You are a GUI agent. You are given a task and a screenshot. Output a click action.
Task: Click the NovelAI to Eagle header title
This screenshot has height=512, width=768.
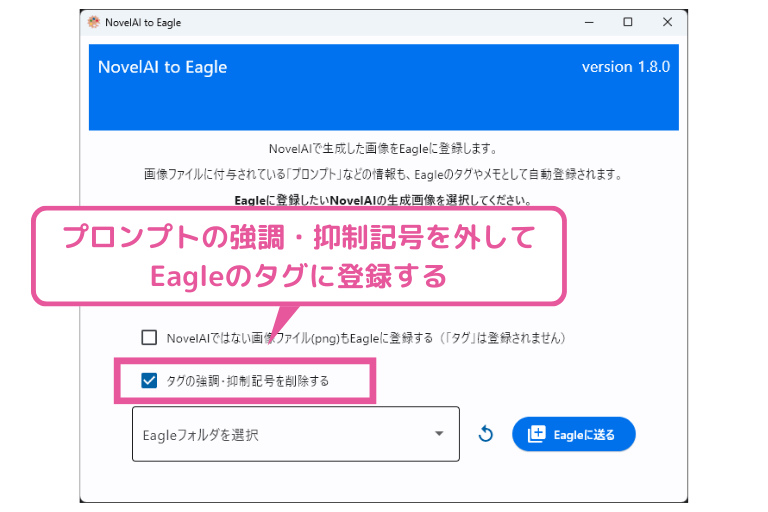[163, 67]
